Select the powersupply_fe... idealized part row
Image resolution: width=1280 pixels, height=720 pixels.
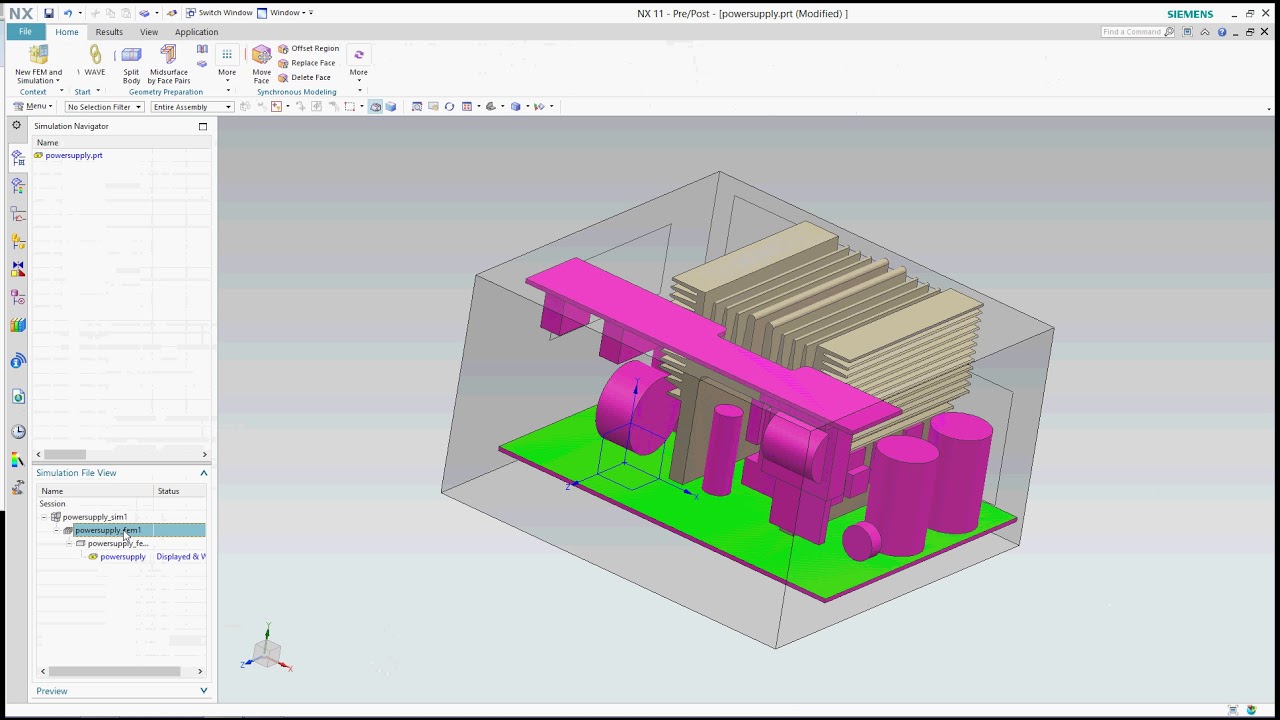118,543
